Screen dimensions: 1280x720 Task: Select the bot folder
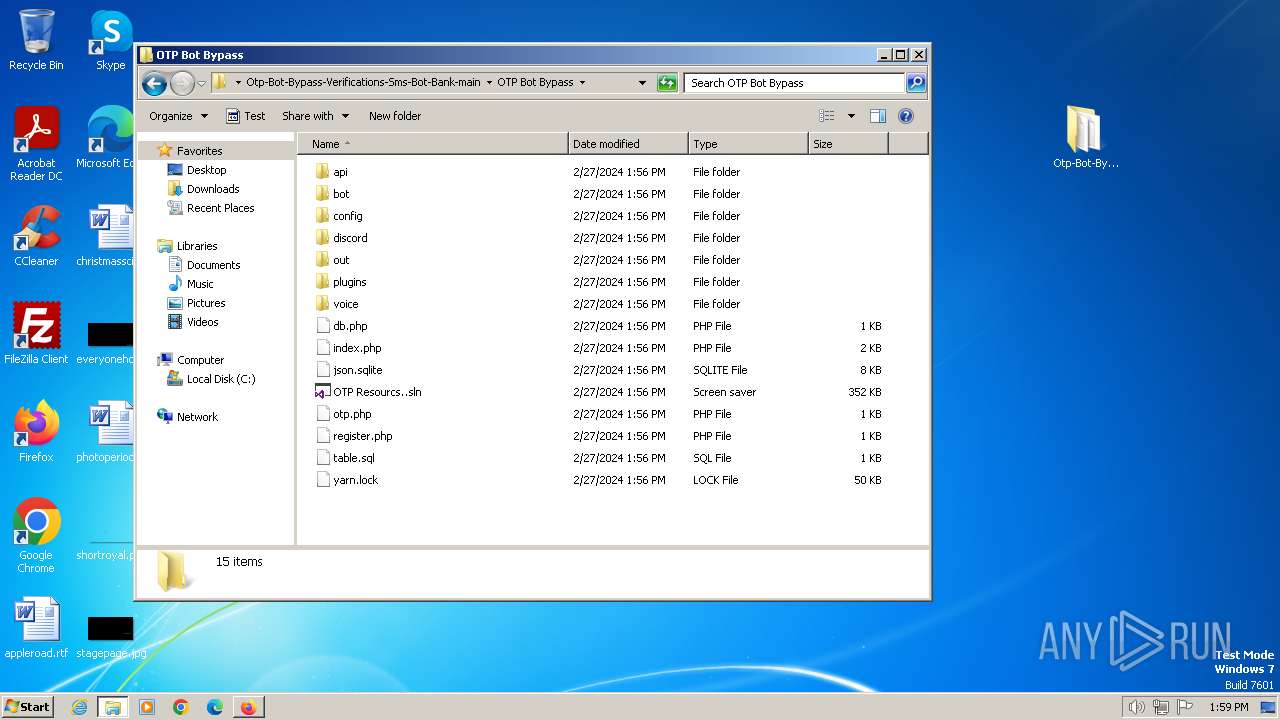341,194
